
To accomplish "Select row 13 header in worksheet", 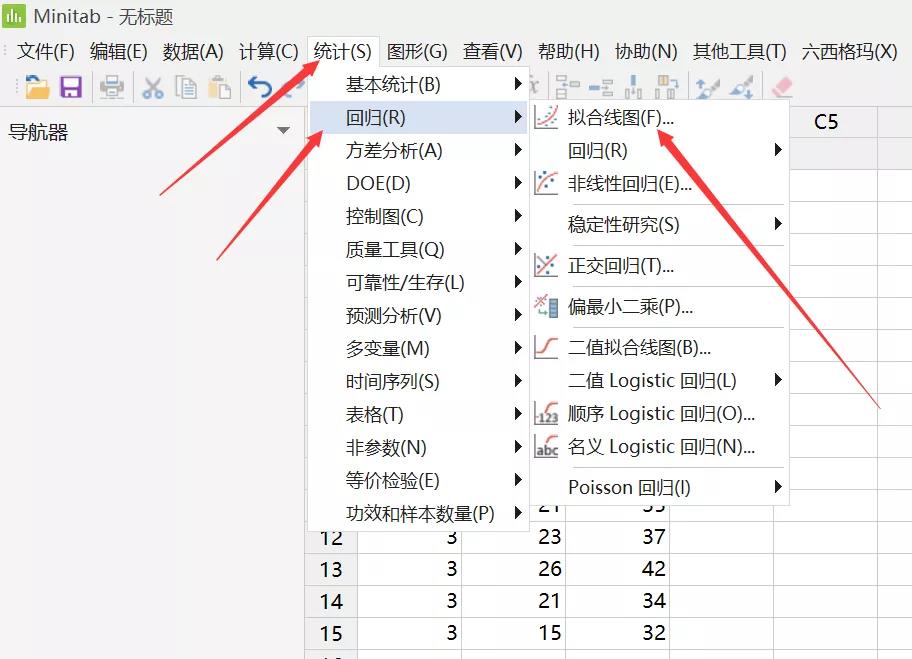I will coord(331,569).
